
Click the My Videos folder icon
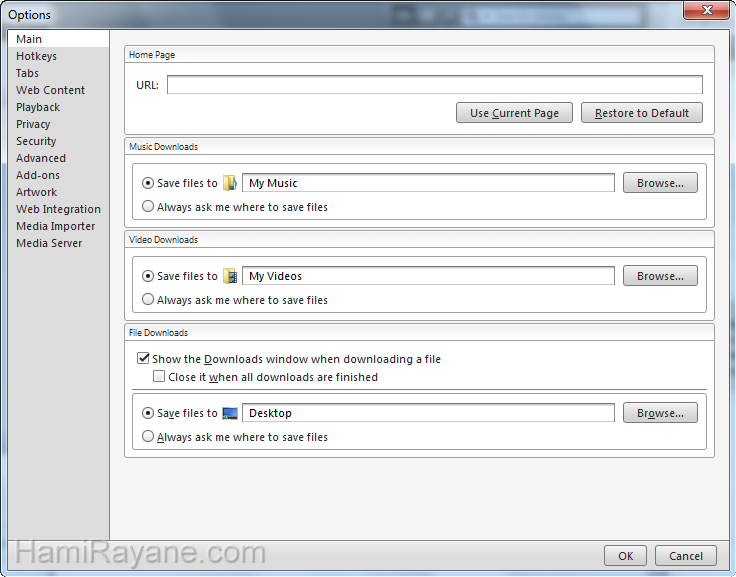click(230, 276)
